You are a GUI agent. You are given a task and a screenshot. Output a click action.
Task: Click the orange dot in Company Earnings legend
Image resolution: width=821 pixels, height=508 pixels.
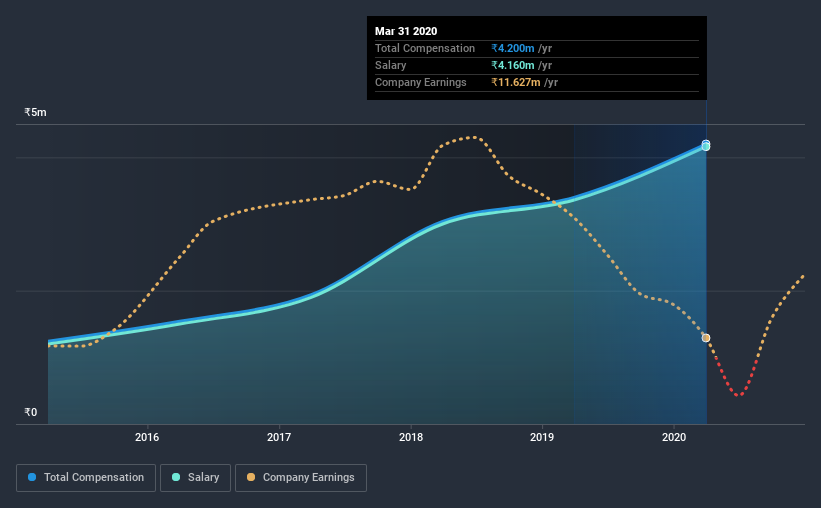point(251,477)
